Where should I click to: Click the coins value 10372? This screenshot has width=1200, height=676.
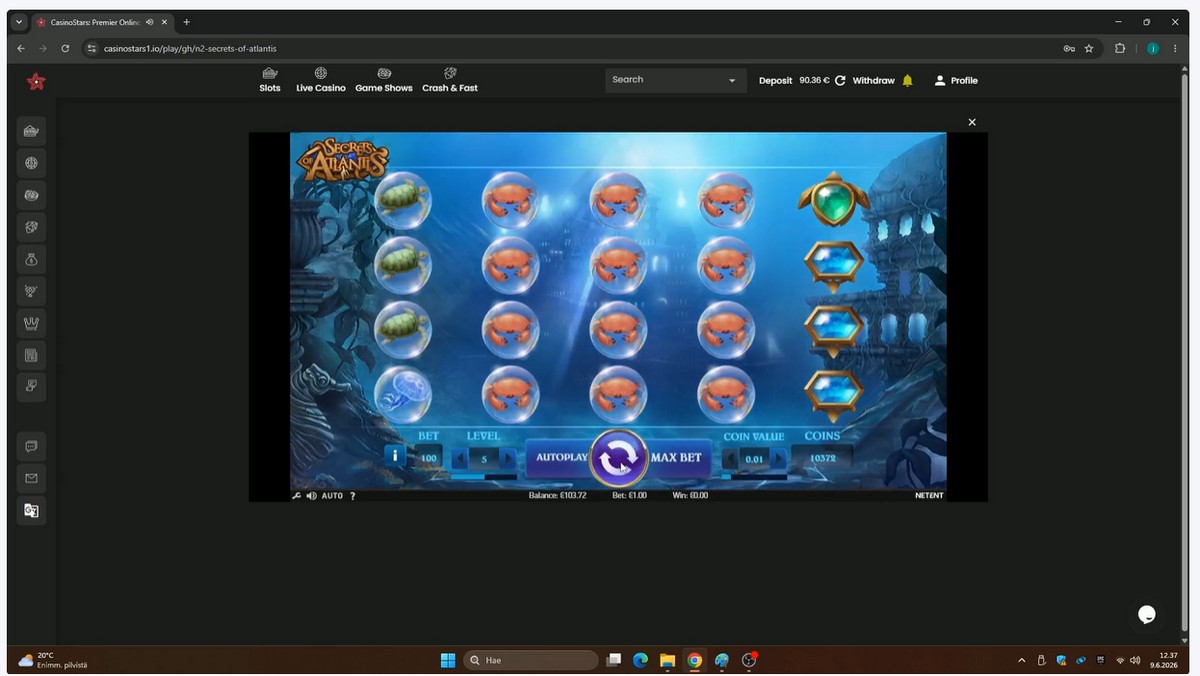click(822, 458)
